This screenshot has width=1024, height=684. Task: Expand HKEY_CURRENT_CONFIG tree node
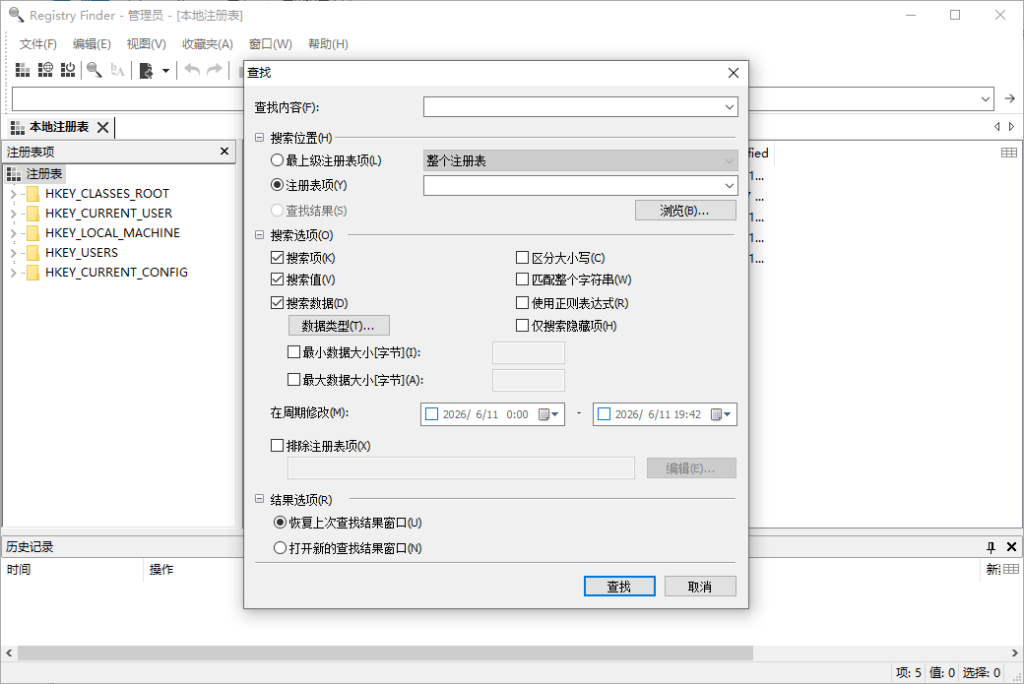[x=13, y=272]
